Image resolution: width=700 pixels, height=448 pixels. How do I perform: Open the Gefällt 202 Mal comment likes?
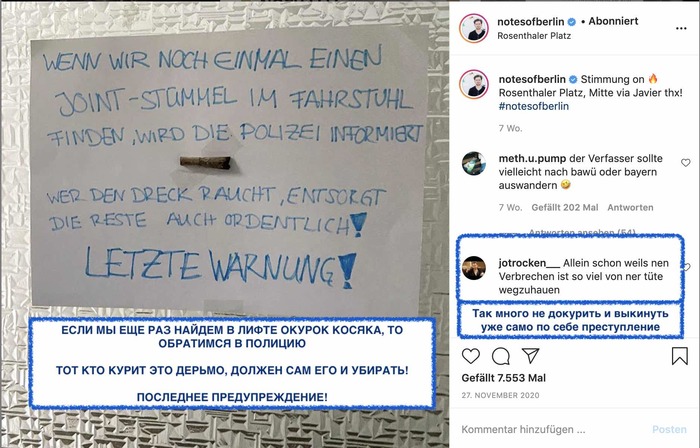565,207
